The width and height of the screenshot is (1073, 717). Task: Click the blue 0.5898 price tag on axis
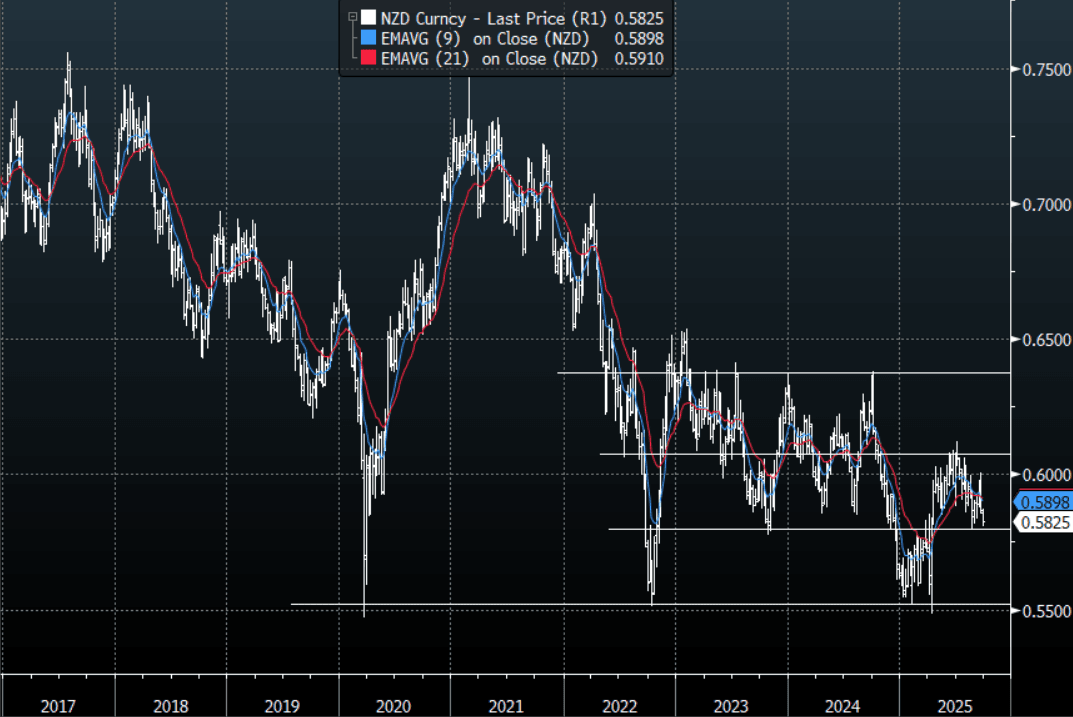point(1043,502)
